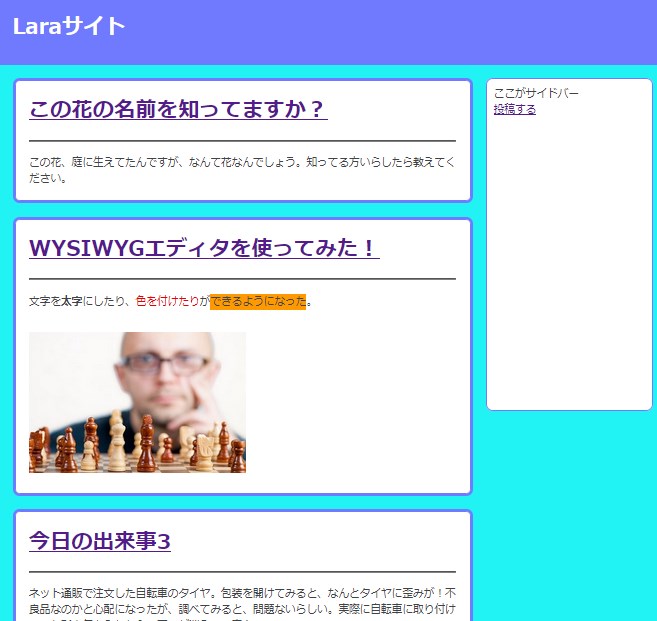657x621 pixels.
Task: Click the flower post body paragraph
Action: [x=241, y=170]
